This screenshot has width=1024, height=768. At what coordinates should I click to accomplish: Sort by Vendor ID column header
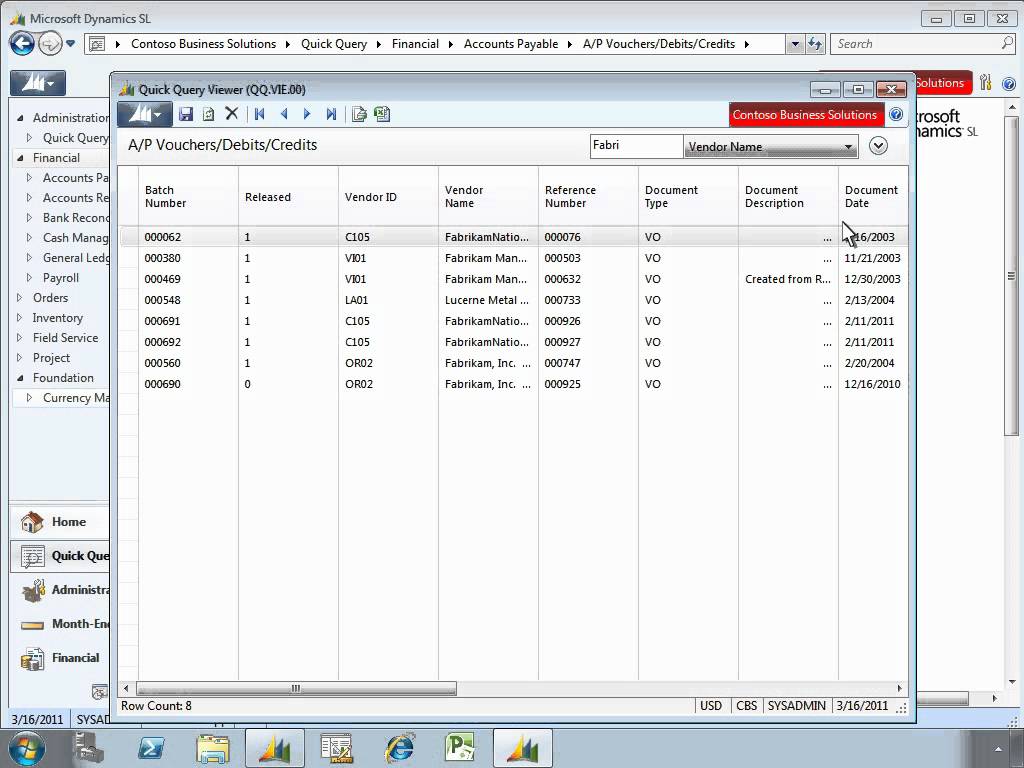pos(388,197)
